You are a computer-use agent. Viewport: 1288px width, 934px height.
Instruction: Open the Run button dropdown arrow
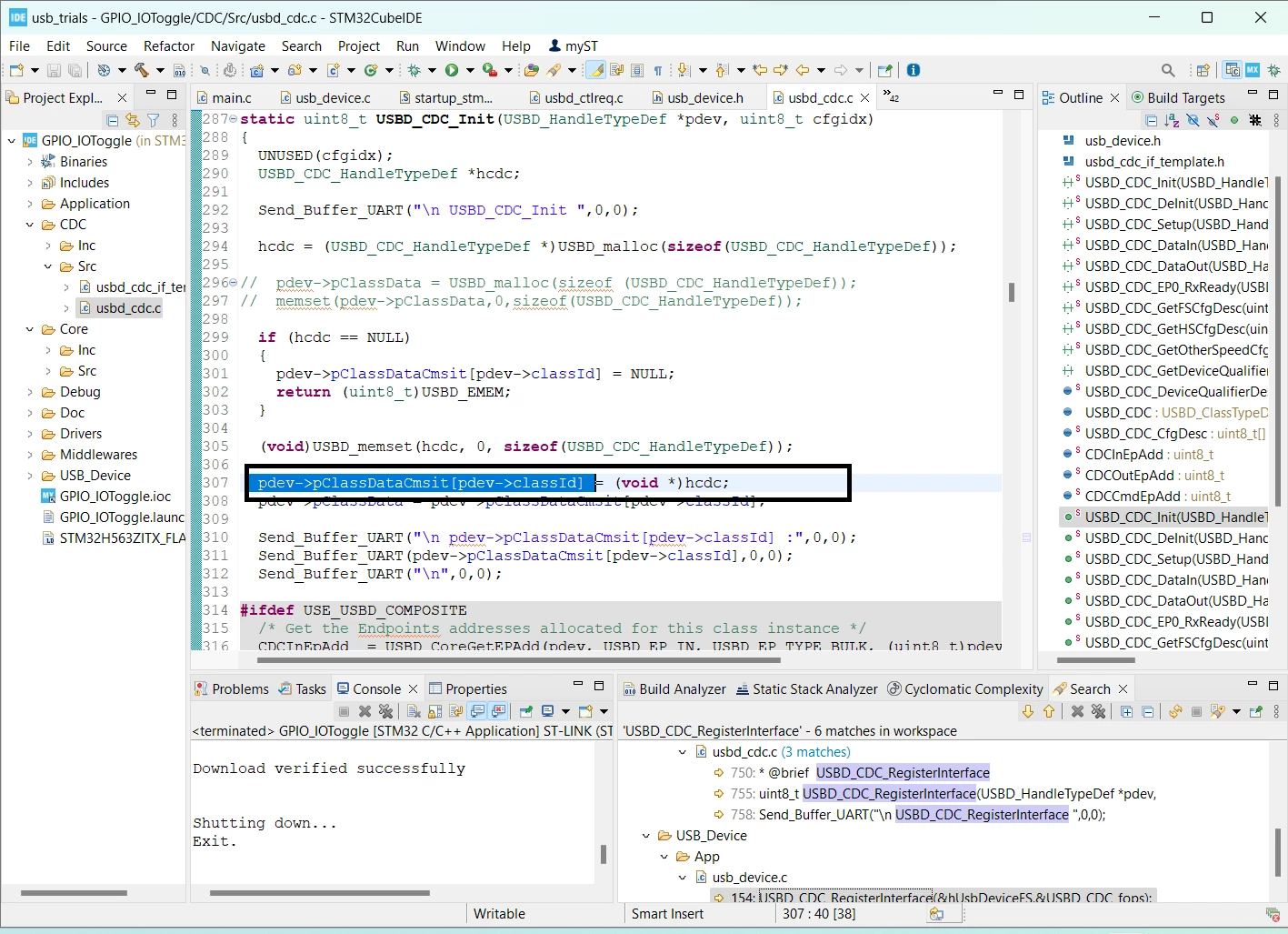470,70
